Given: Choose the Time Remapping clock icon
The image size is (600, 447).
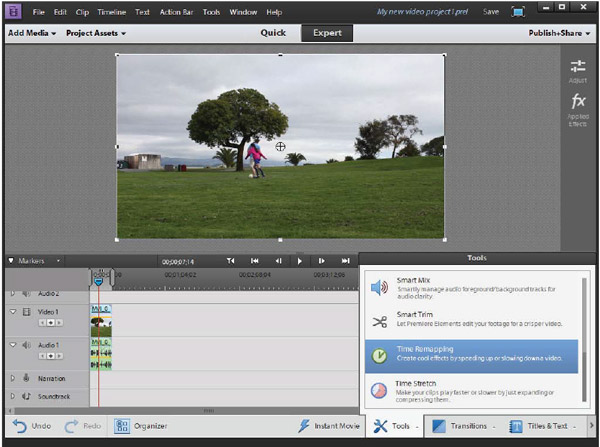Looking at the screenshot, I should tap(379, 356).
